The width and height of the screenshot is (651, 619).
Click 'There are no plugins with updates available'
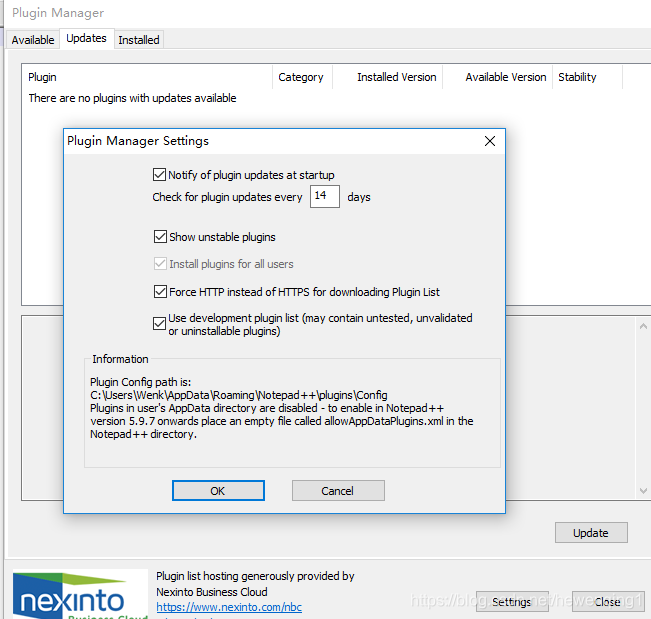point(132,98)
